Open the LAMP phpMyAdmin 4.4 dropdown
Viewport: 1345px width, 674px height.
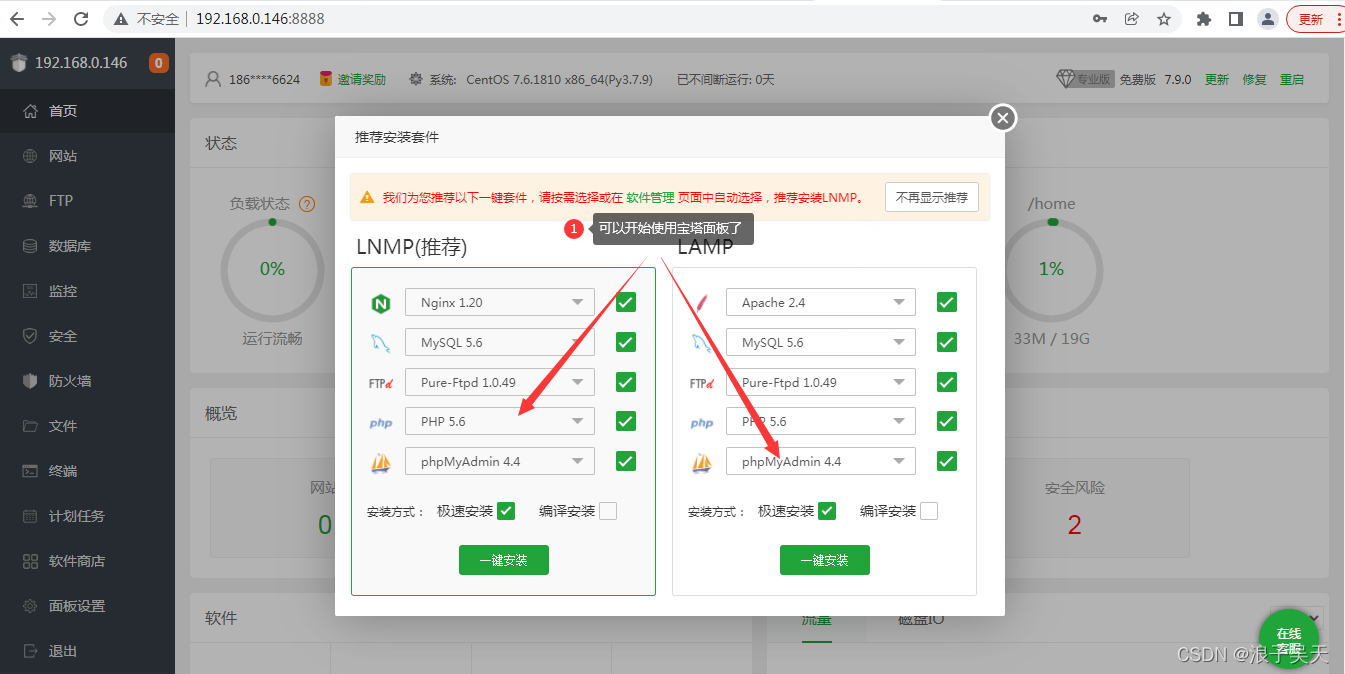click(x=821, y=461)
